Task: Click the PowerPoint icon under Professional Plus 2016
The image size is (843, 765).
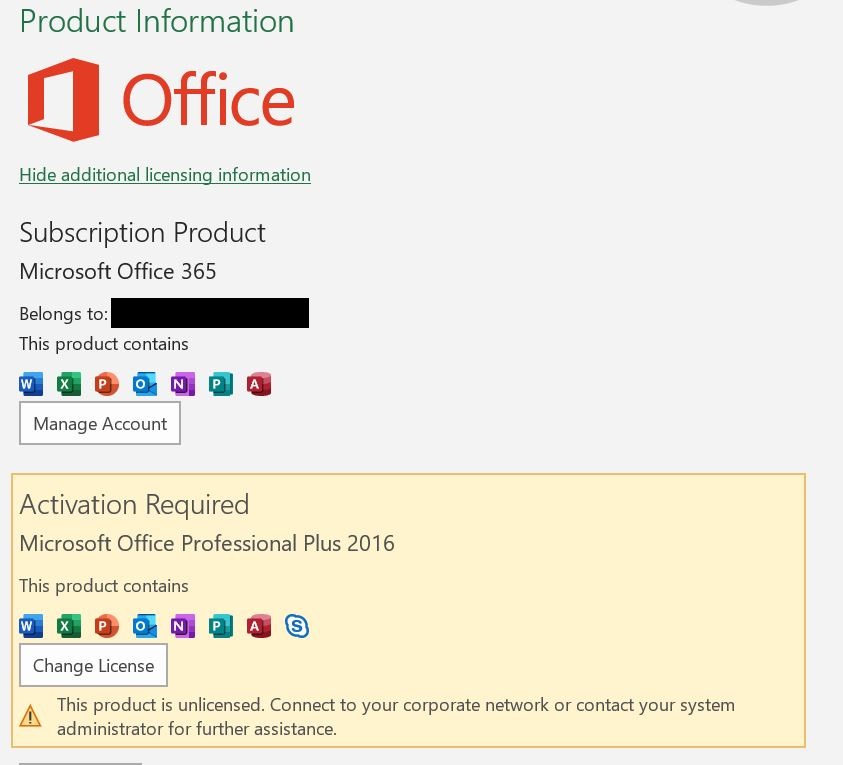Action: point(106,626)
